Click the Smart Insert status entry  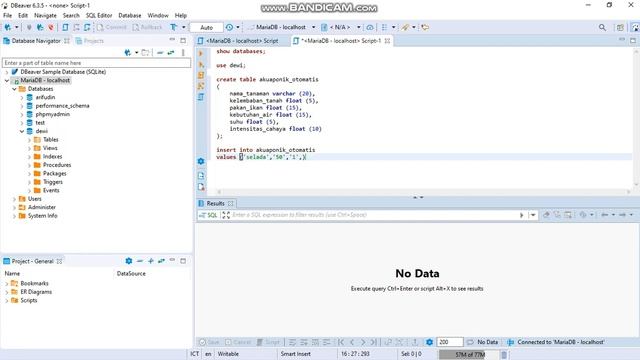[296, 354]
